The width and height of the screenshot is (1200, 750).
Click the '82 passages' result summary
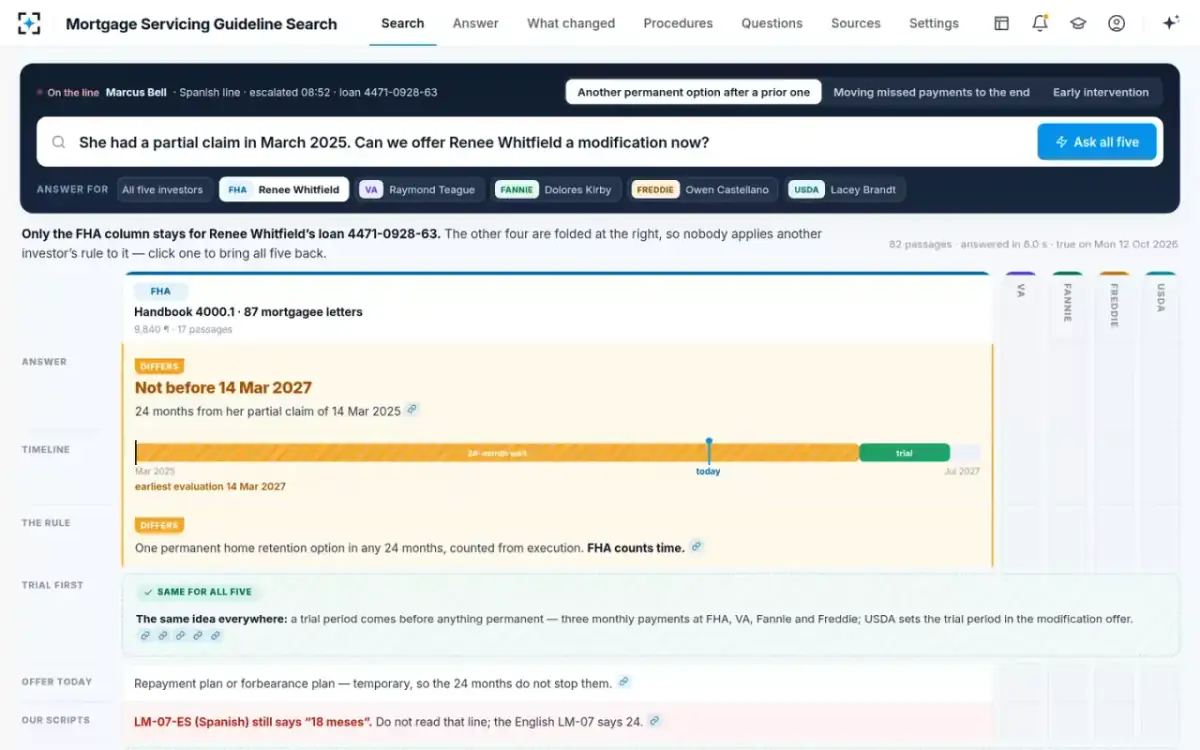pos(1033,244)
